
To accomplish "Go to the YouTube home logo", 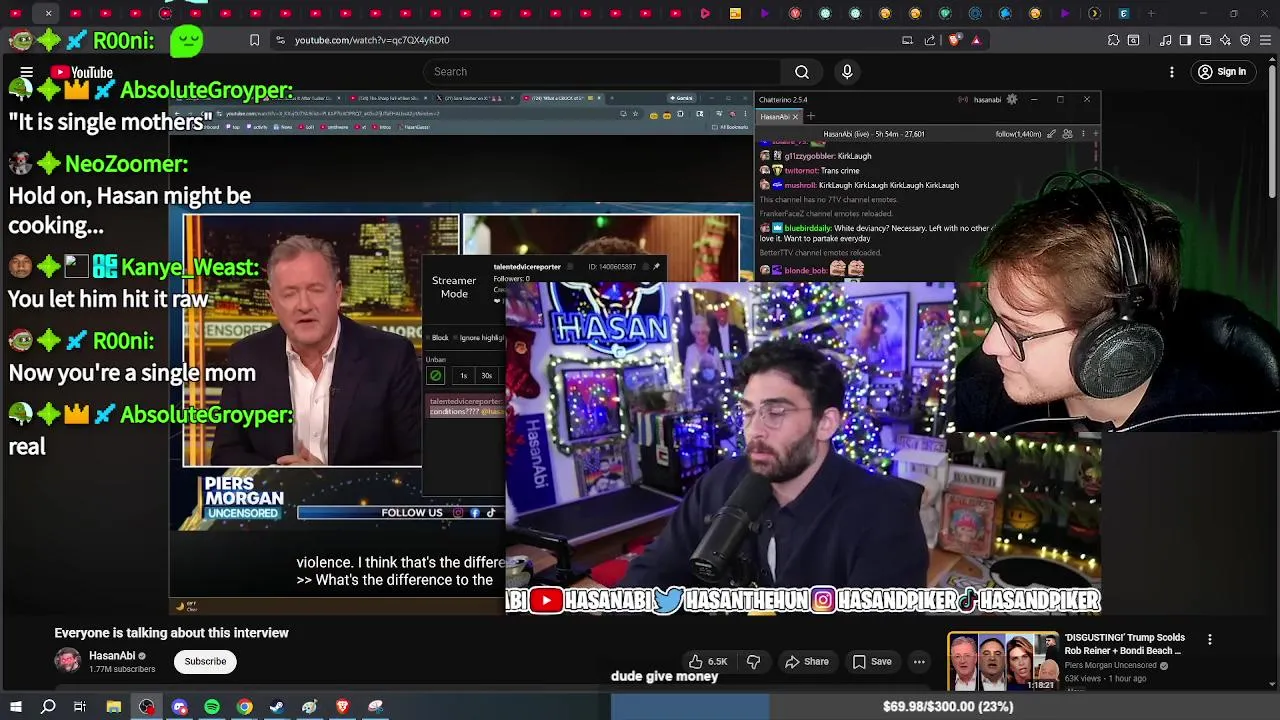I will pyautogui.click(x=82, y=72).
